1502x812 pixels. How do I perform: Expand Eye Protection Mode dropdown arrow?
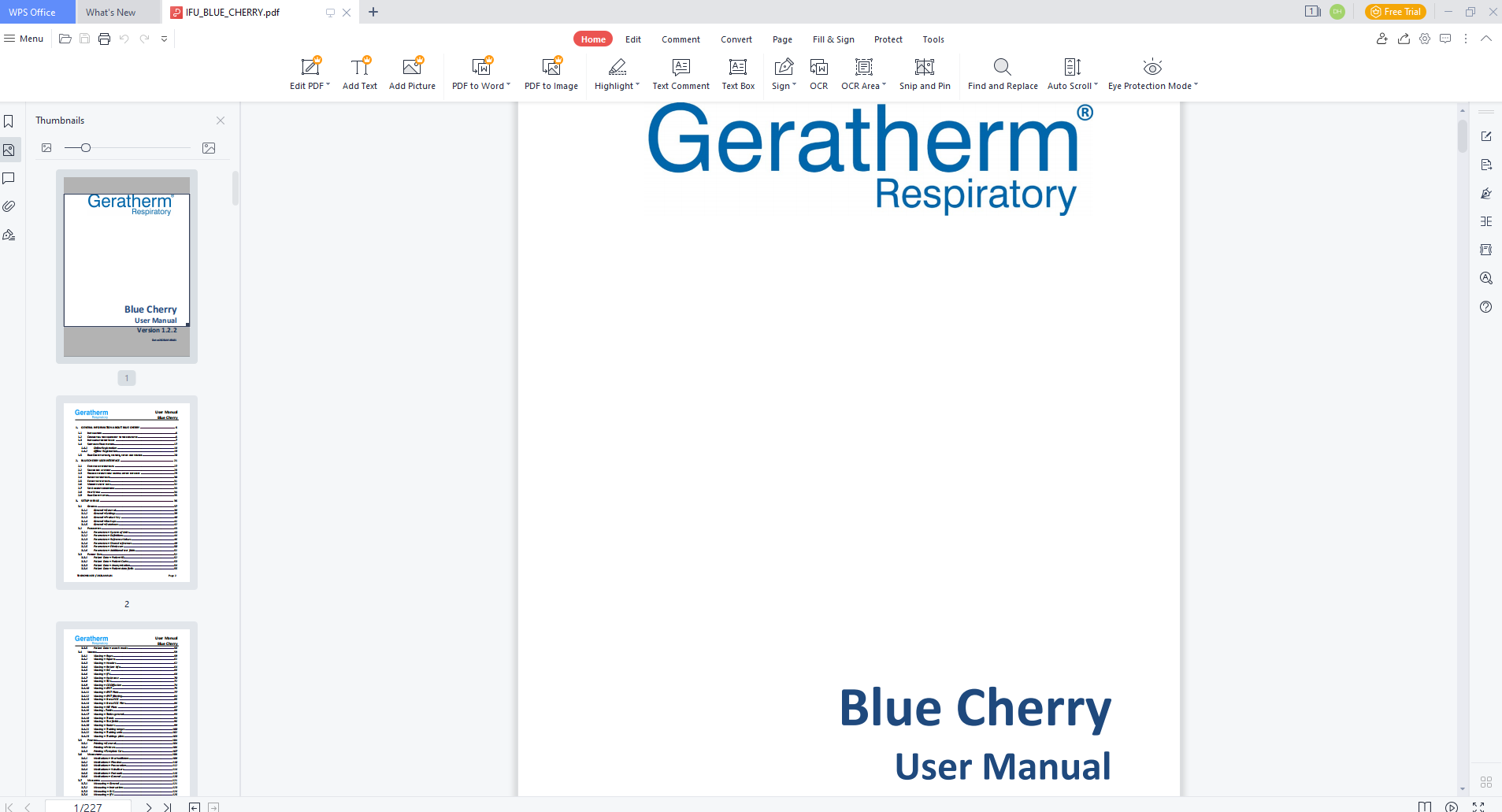[x=1196, y=85]
